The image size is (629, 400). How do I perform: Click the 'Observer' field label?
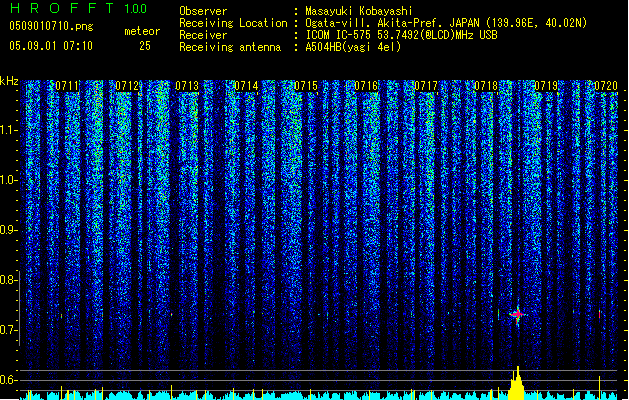(x=203, y=11)
